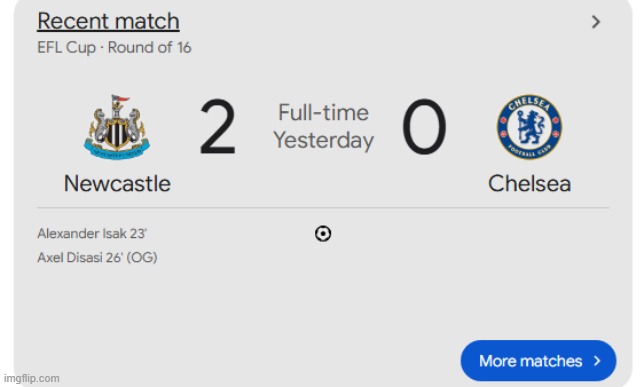
Task: Click the Newcastle United crest icon
Action: pos(117,127)
